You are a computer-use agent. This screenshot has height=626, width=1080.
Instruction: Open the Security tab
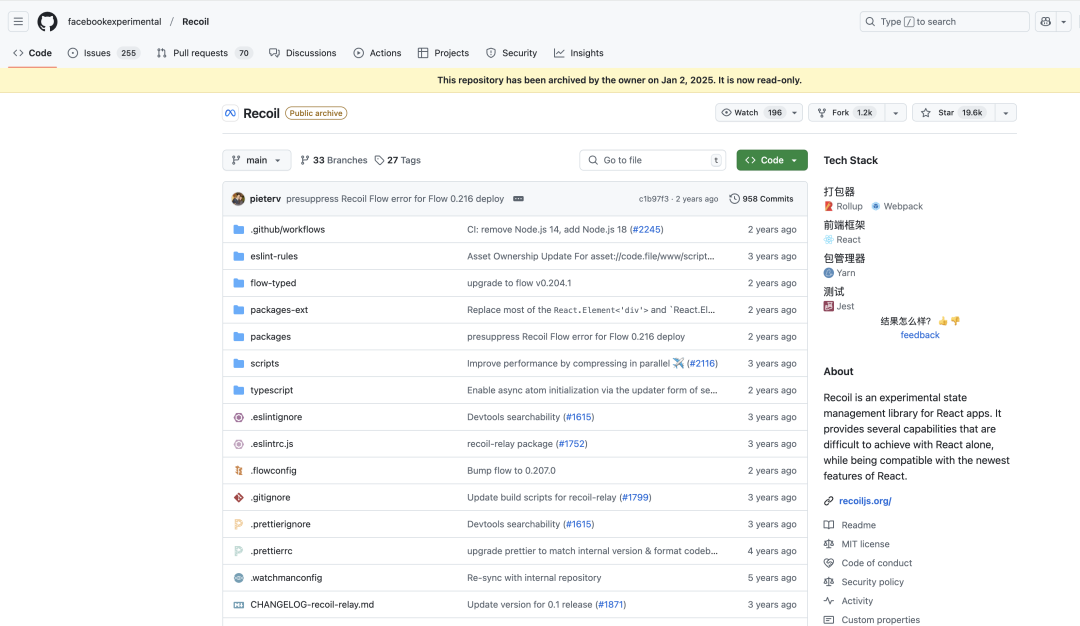[x=511, y=53]
